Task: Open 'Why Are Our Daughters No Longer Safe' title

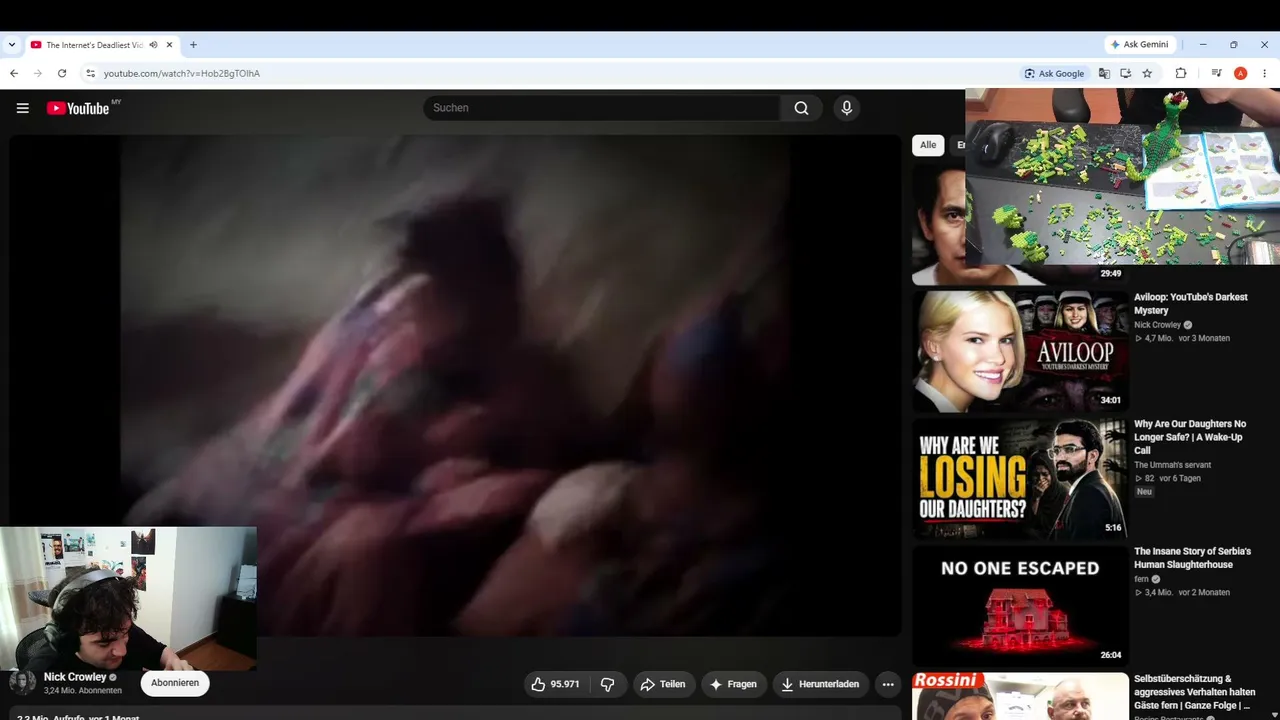Action: click(1190, 437)
